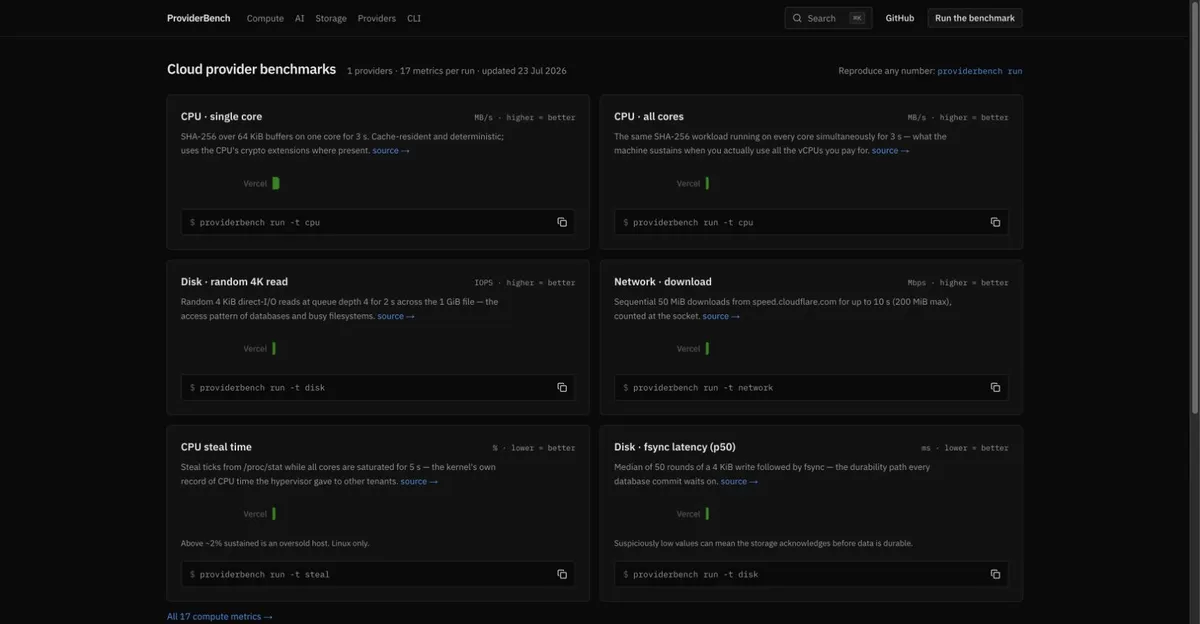1200x624 pixels.
Task: Click the search magnifier icon
Action: 797,18
